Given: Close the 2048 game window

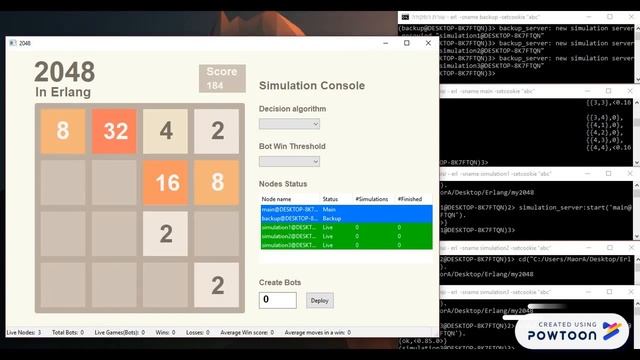Looking at the screenshot, I should tap(428, 43).
